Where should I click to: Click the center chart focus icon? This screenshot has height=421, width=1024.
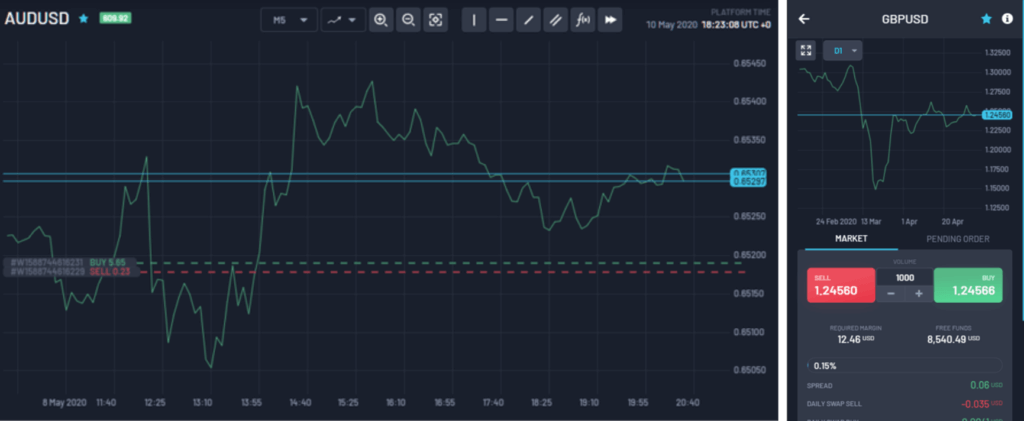[435, 20]
